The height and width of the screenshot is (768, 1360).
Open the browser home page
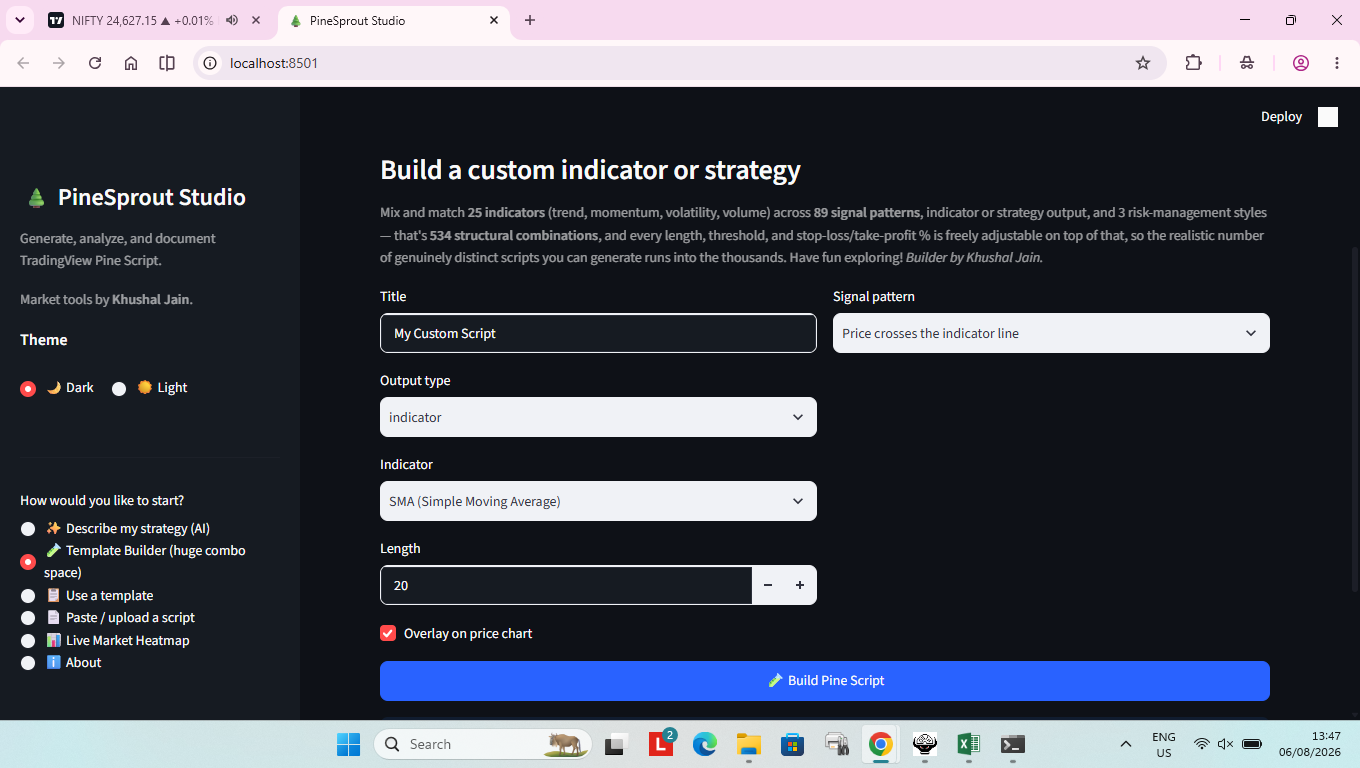click(131, 63)
